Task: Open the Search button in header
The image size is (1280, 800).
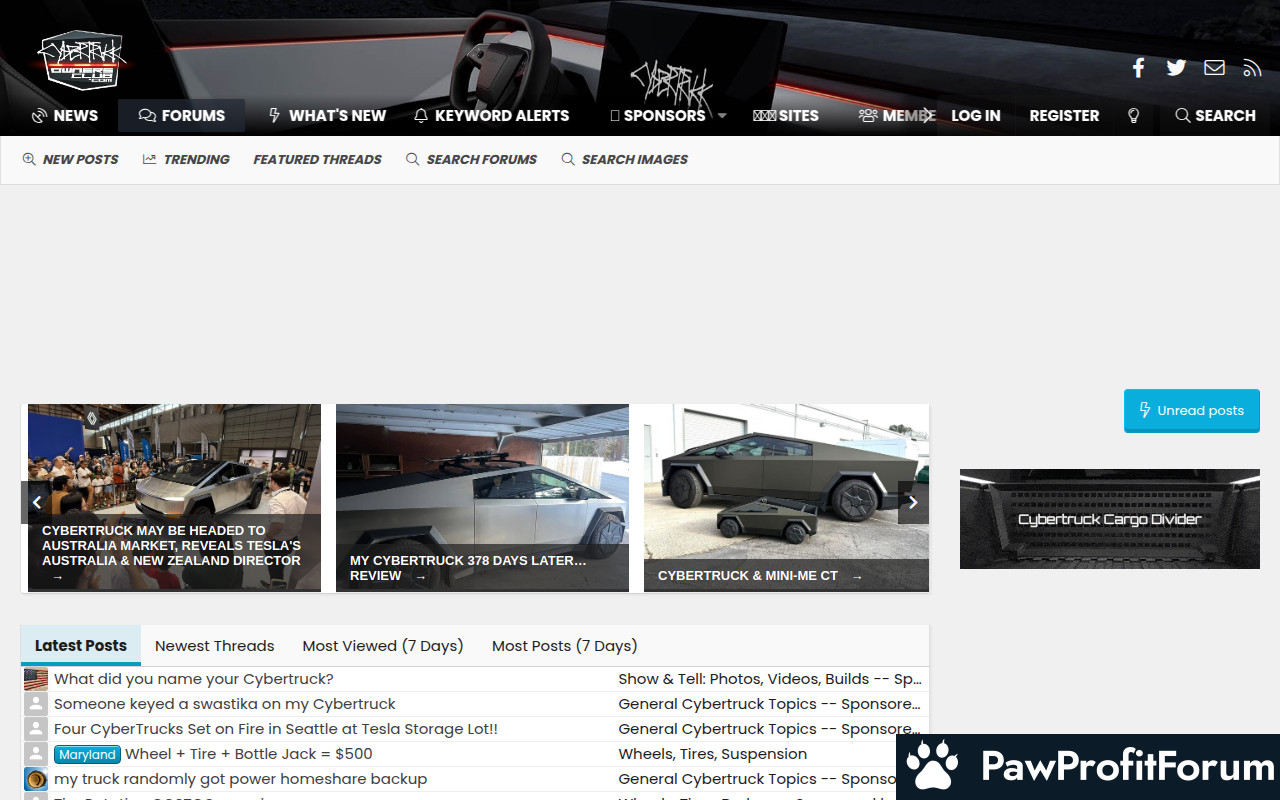Action: [x=1215, y=116]
